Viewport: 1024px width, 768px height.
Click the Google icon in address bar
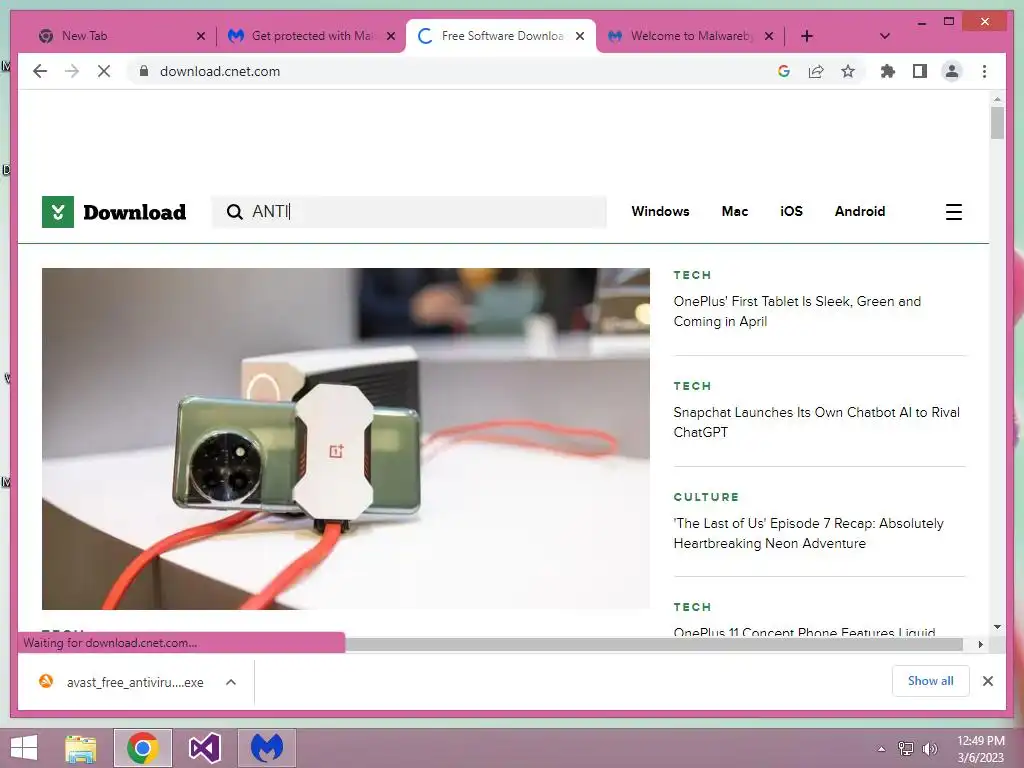click(x=784, y=71)
